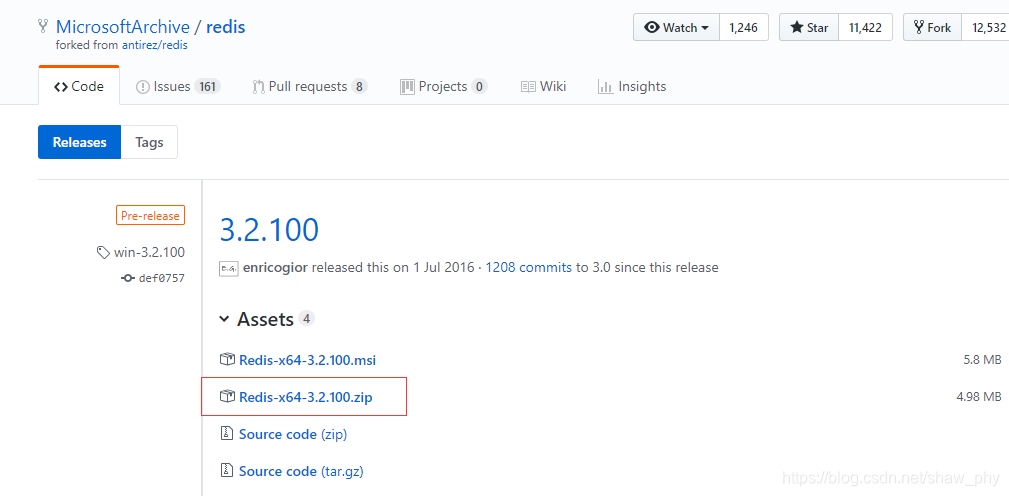Click the stargazers count 11,422
Image resolution: width=1009 pixels, height=496 pixels.
[866, 28]
